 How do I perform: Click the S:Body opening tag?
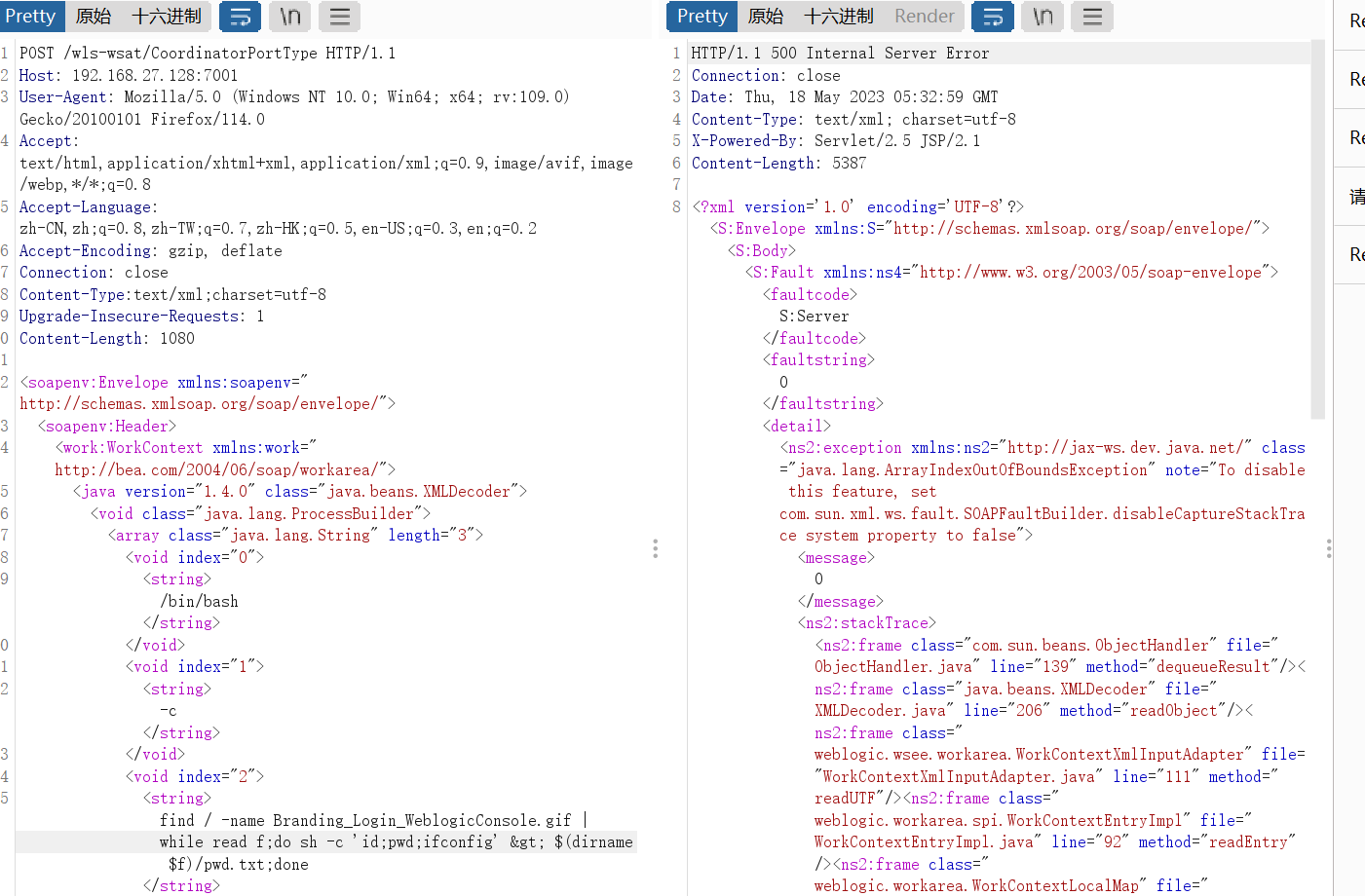tap(762, 251)
